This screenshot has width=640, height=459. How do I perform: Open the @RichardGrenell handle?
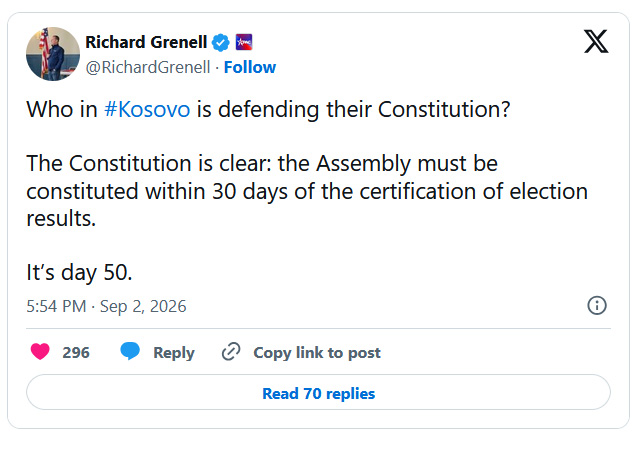(148, 67)
